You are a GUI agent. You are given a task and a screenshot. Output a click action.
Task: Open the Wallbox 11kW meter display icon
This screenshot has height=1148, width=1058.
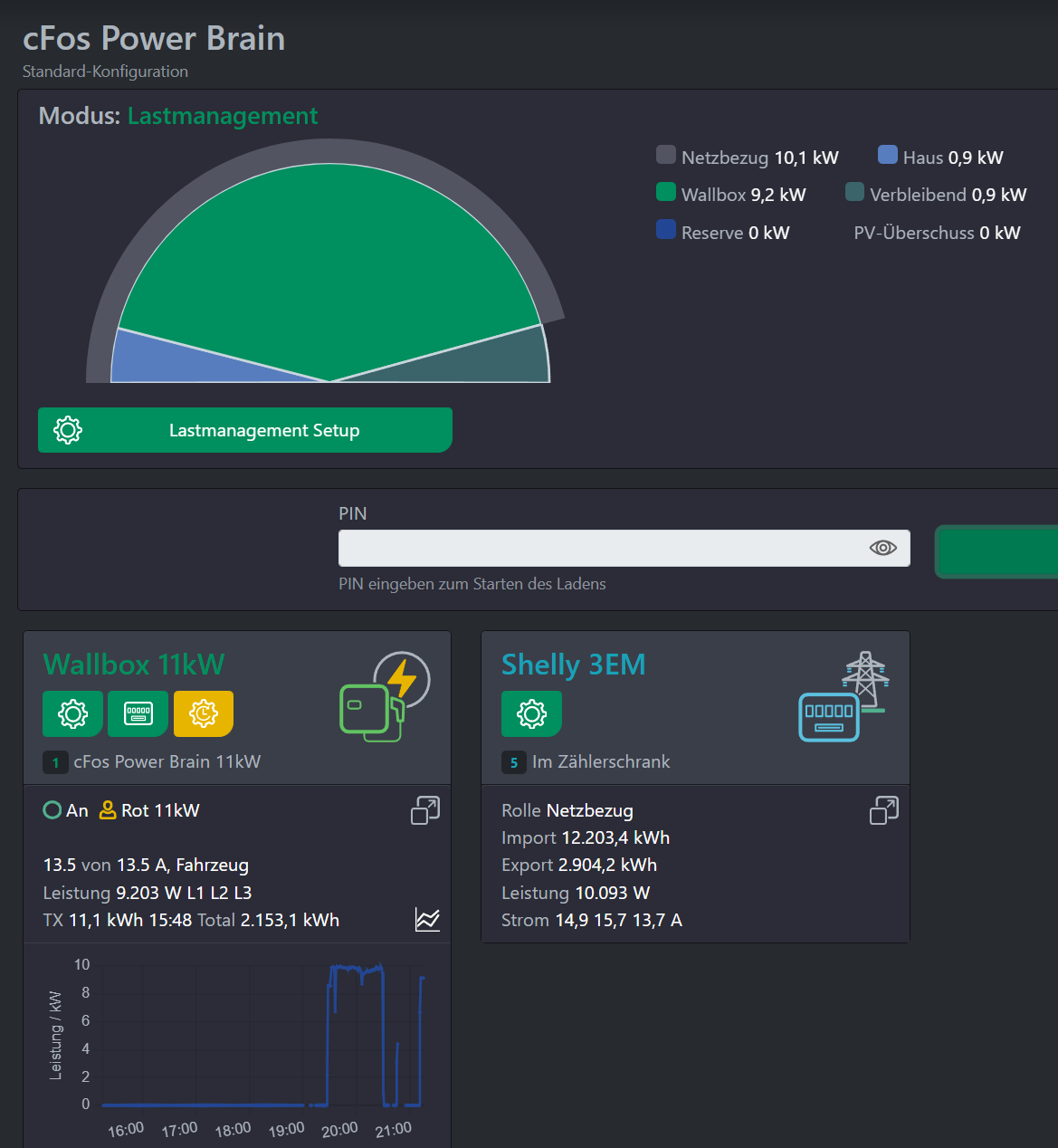click(x=138, y=713)
